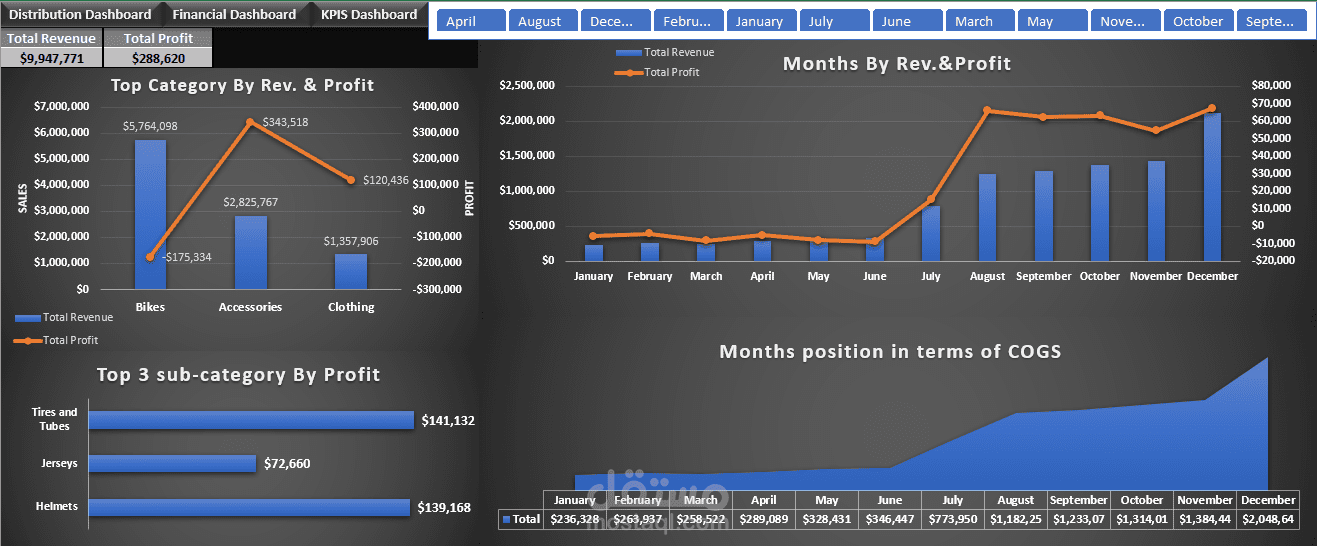Screen dimensions: 1317x546
Task: Click the $2,825,767 Accessories label
Action: pos(250,202)
